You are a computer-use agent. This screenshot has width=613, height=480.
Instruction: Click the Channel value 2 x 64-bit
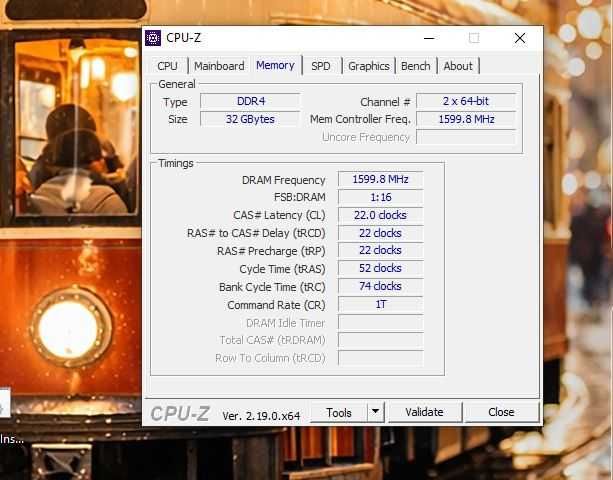[466, 101]
